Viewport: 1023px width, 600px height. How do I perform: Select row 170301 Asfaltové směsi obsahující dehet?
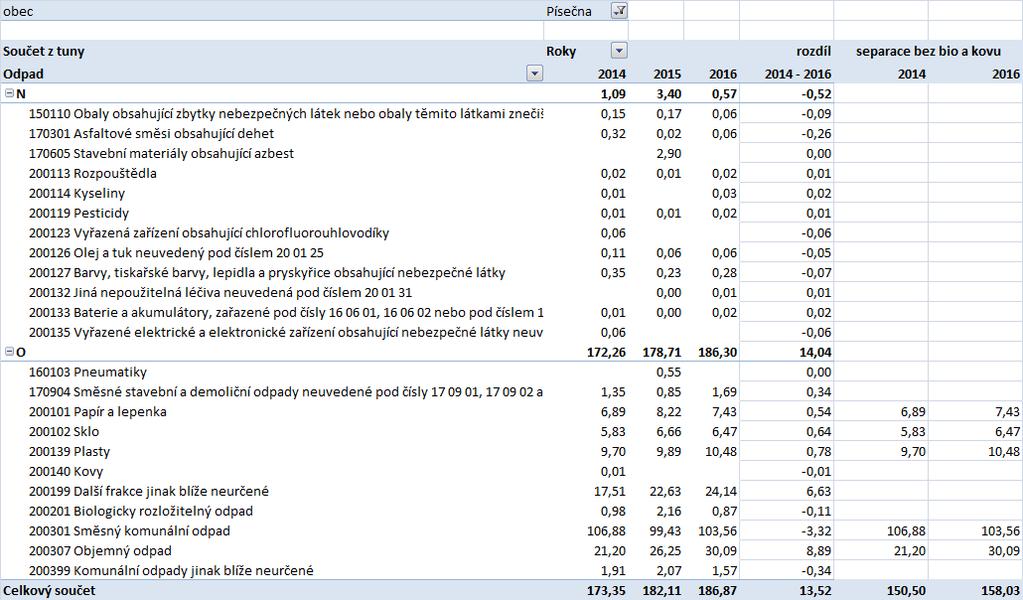(x=151, y=133)
